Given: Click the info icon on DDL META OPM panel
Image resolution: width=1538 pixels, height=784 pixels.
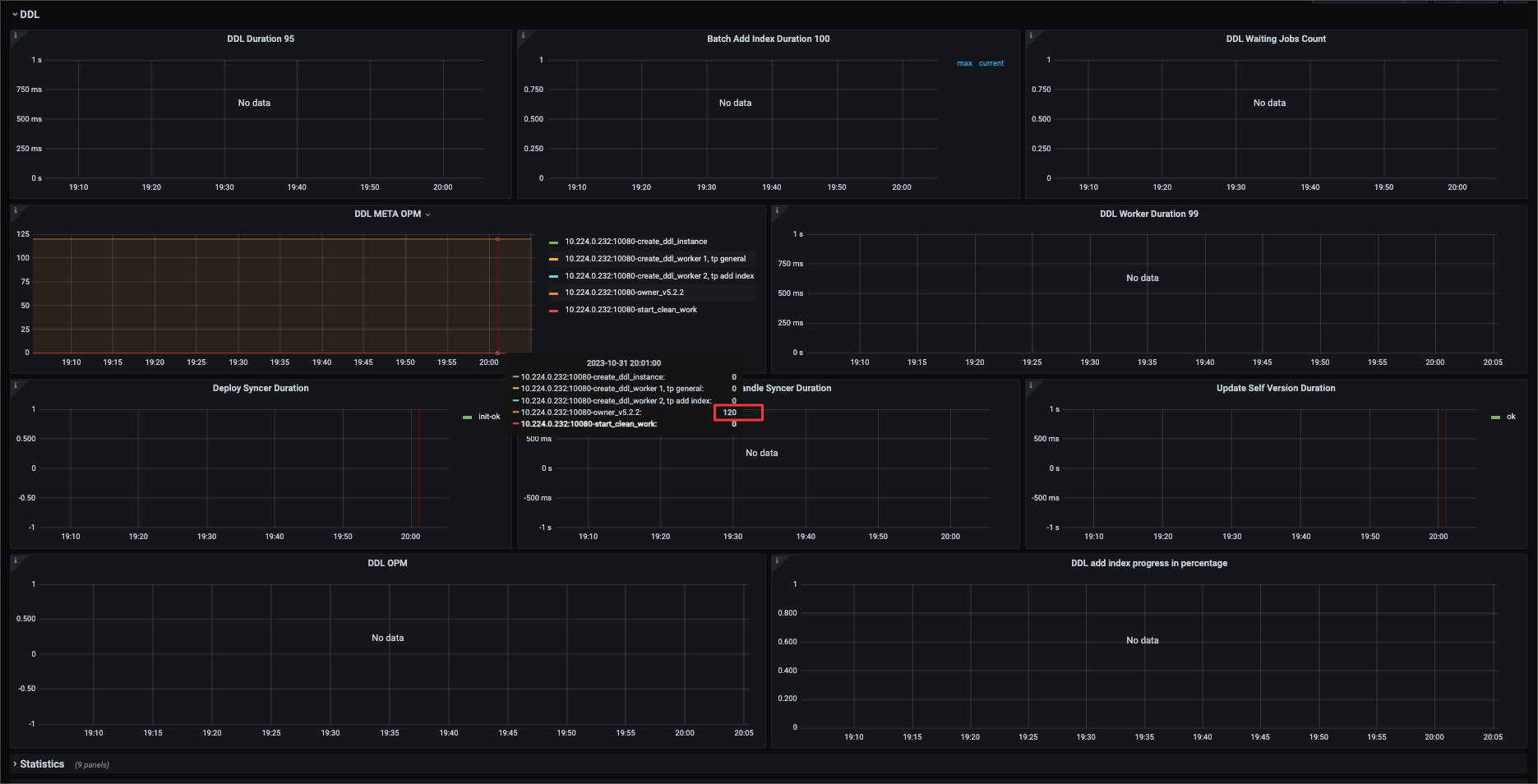Looking at the screenshot, I should pos(15,210).
